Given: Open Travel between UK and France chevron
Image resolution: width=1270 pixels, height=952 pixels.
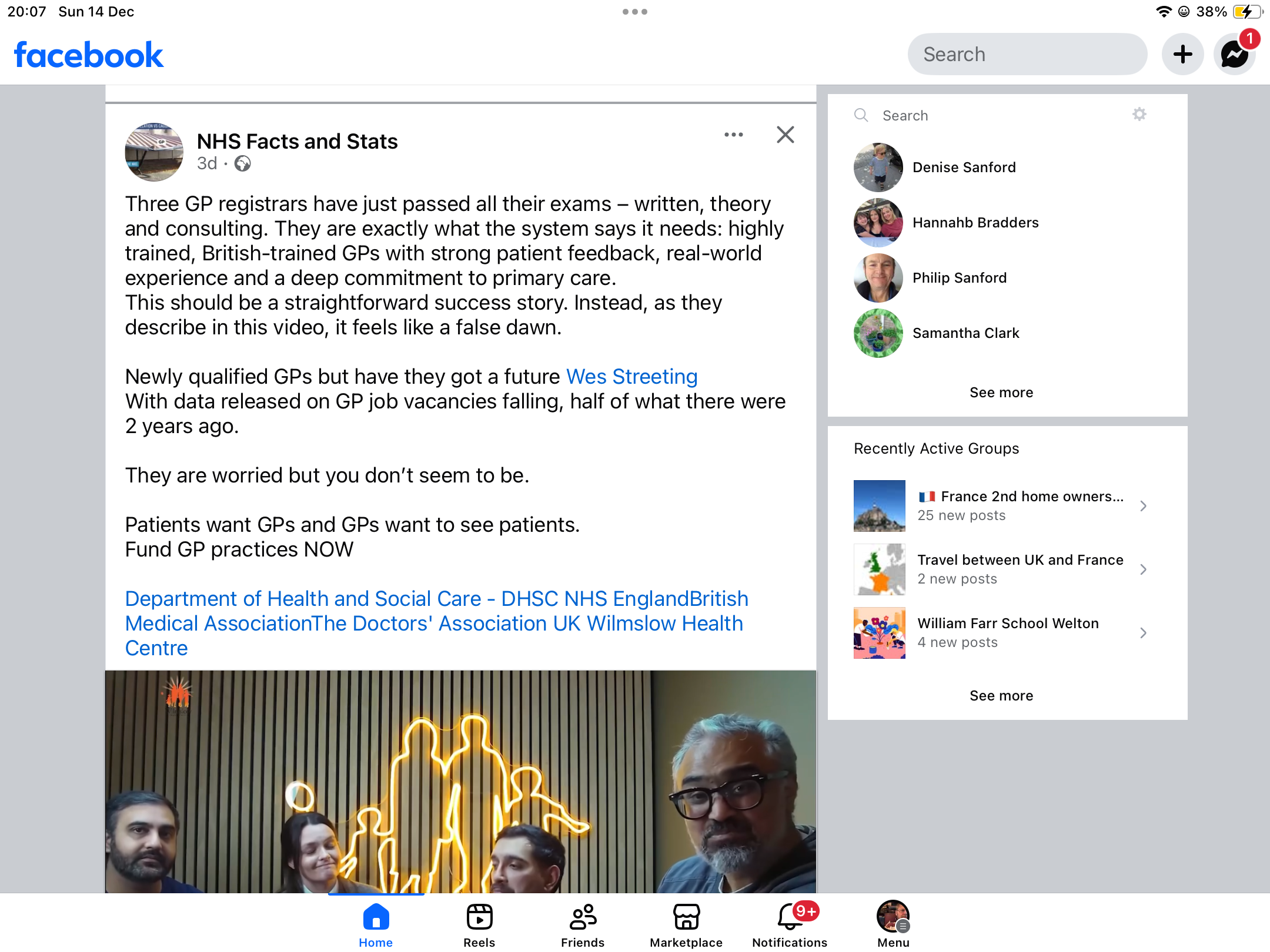Looking at the screenshot, I should [x=1143, y=569].
